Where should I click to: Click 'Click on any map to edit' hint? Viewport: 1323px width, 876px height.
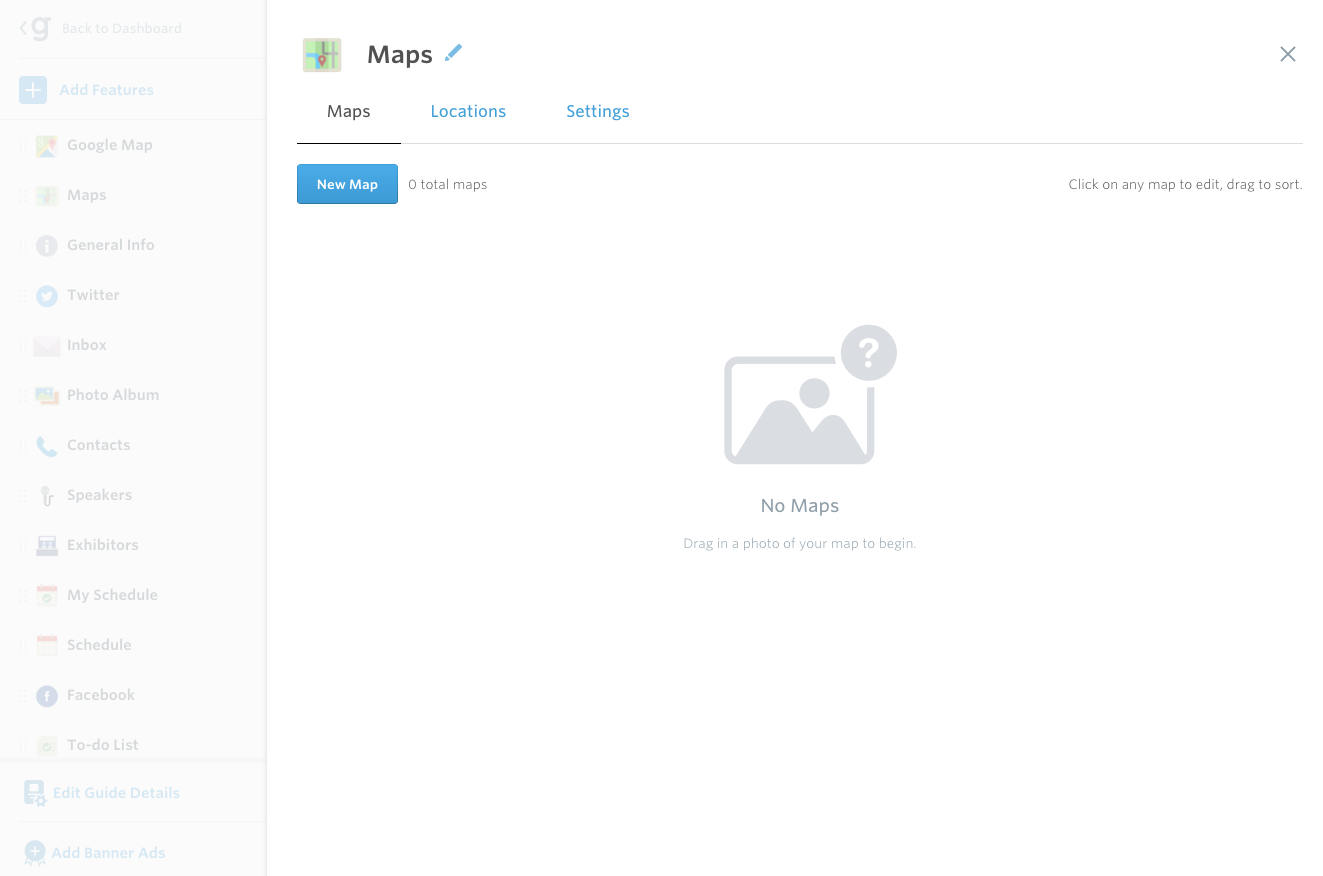click(x=1185, y=185)
